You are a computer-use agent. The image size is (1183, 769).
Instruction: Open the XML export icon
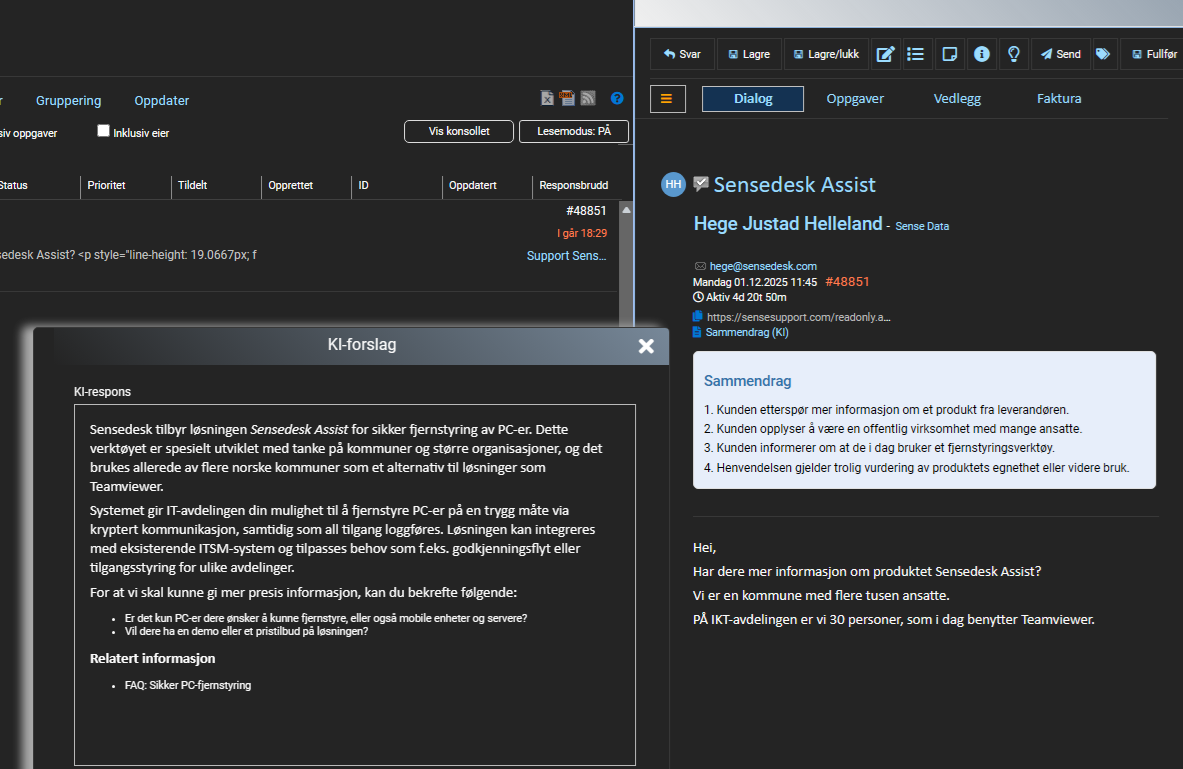click(567, 98)
